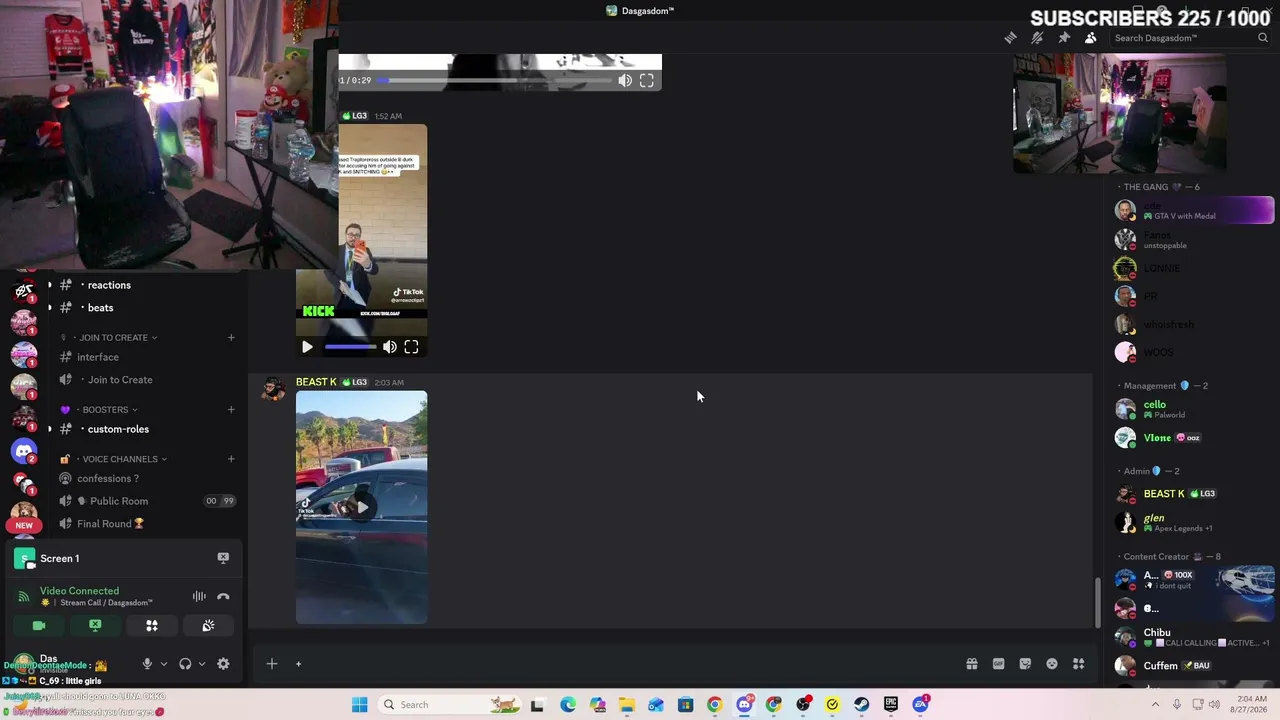Add a channel to JOIN TO CREATE category
1280x720 pixels.
coord(231,338)
